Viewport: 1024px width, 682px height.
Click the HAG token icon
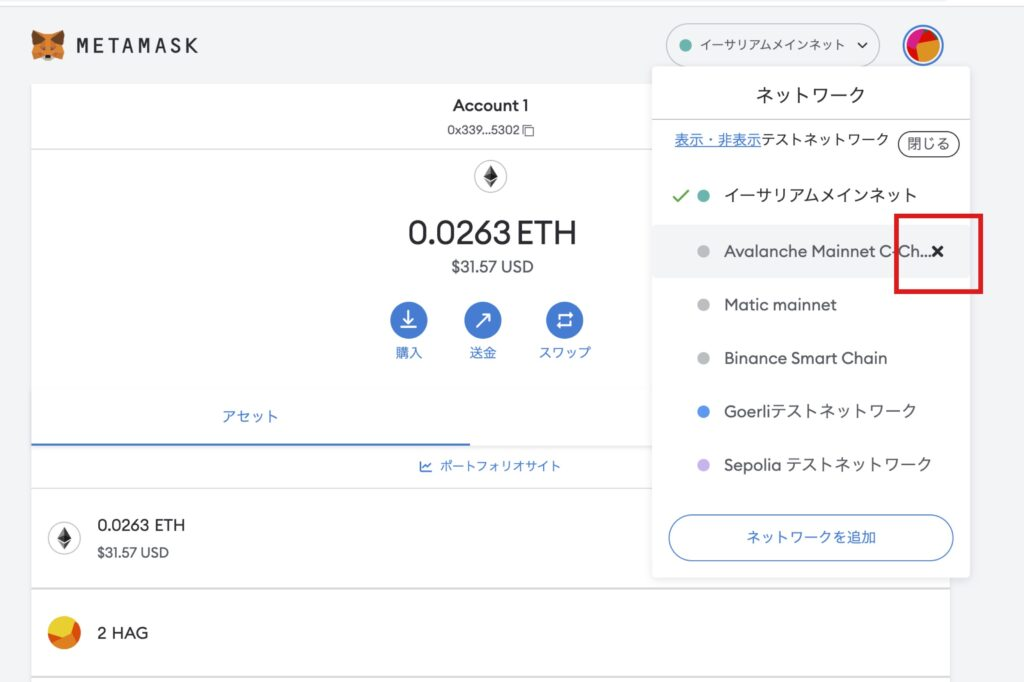coord(64,632)
